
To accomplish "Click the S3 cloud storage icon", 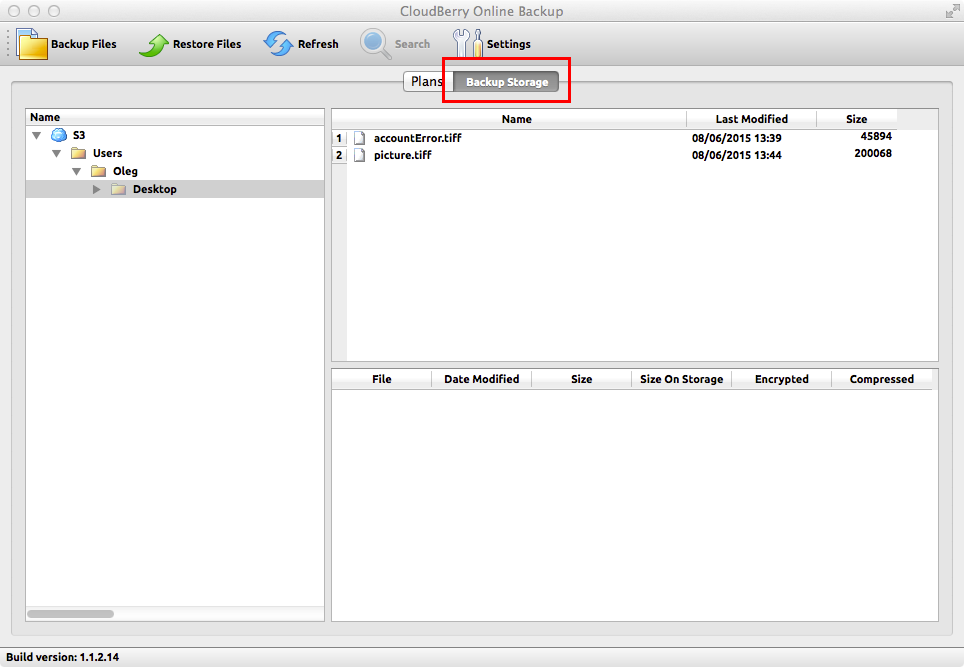I will point(59,135).
